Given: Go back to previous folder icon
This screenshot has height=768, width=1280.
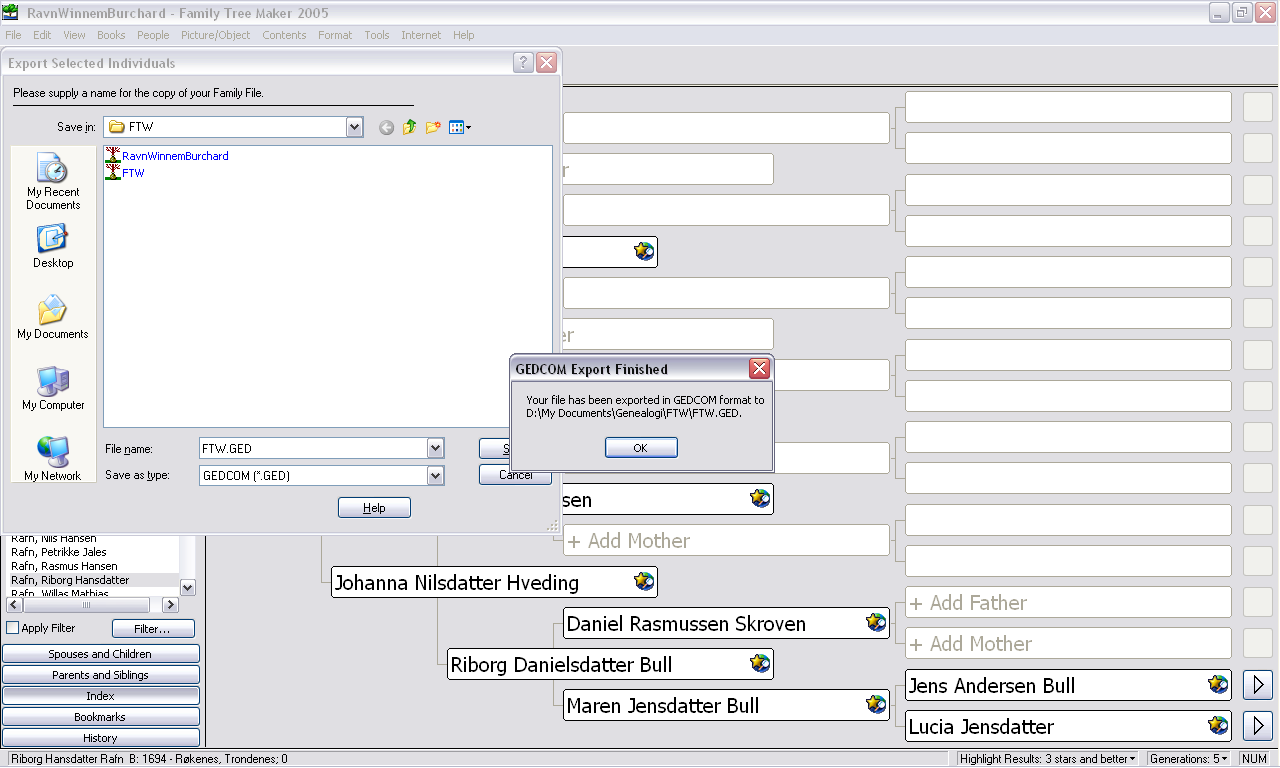Looking at the screenshot, I should point(387,127).
